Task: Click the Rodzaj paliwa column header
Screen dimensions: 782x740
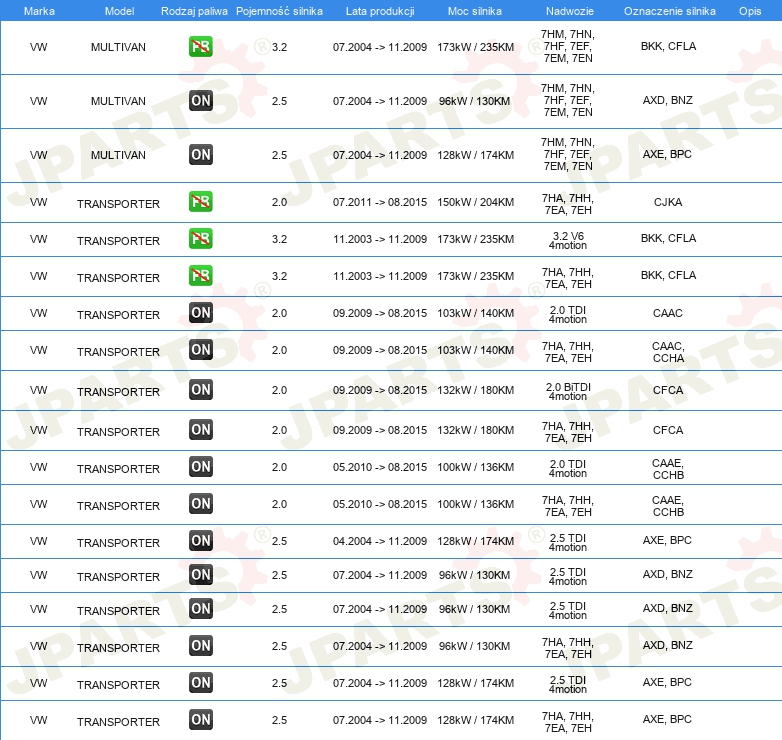Action: pos(194,11)
